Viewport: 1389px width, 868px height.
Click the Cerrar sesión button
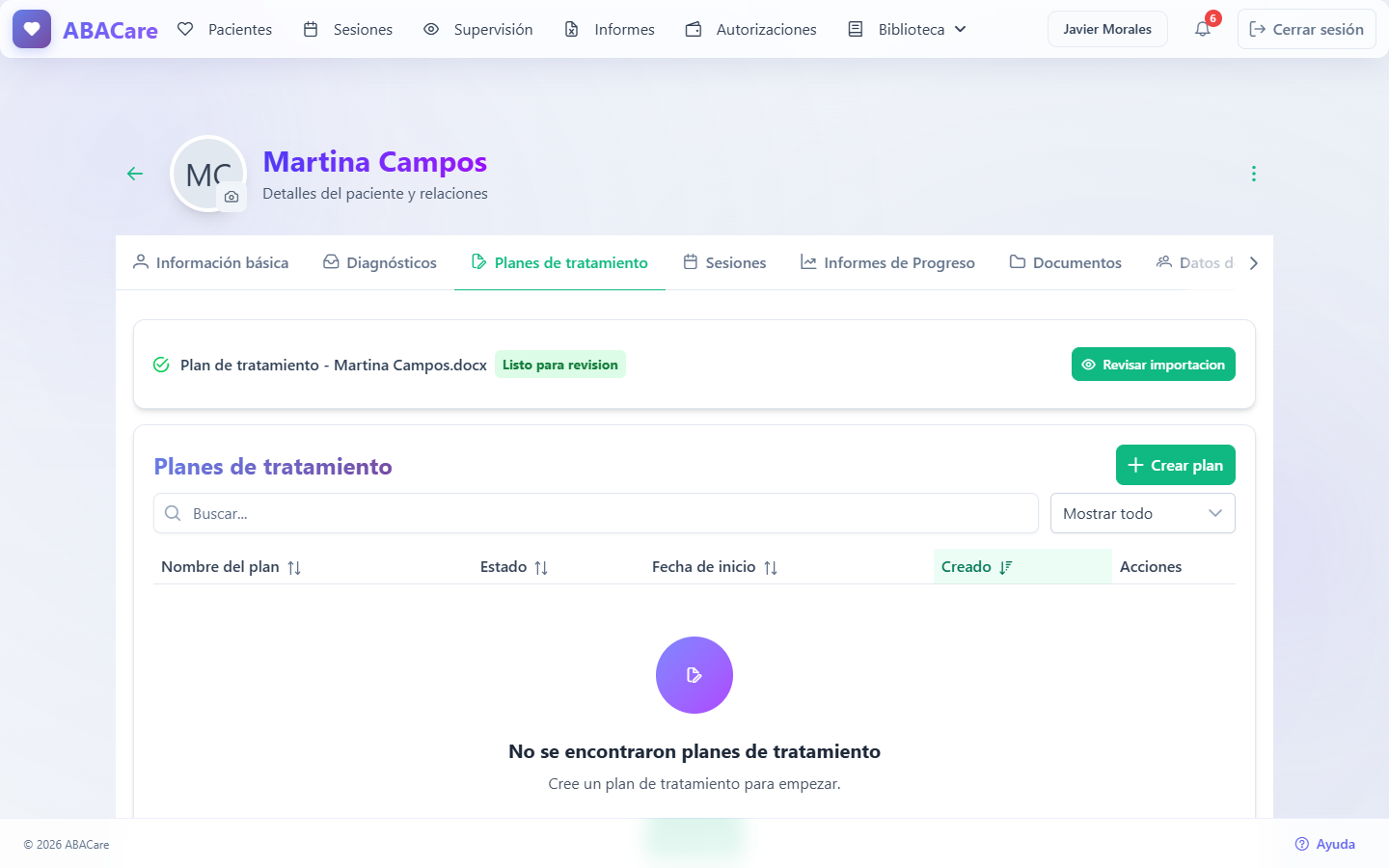pos(1307,29)
